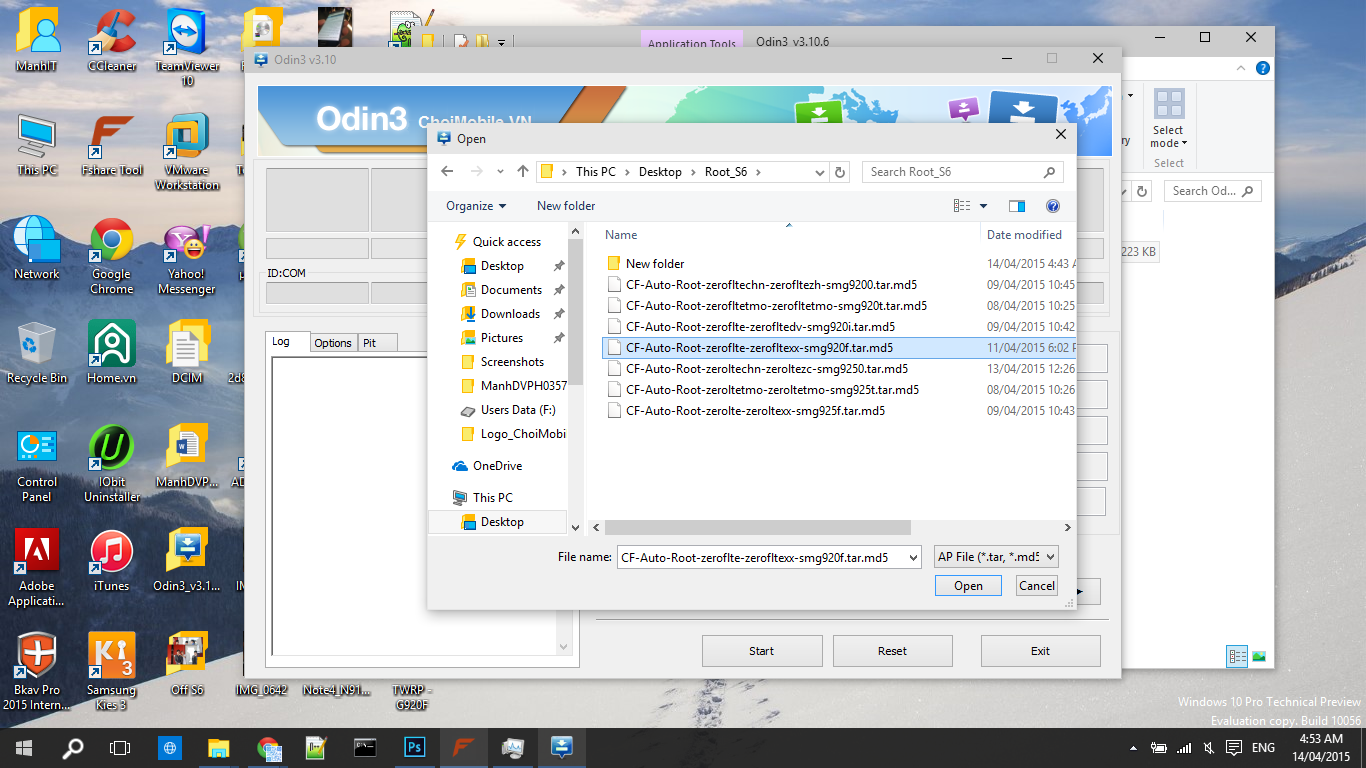
Task: Toggle the preview pane icon
Action: point(1017,206)
